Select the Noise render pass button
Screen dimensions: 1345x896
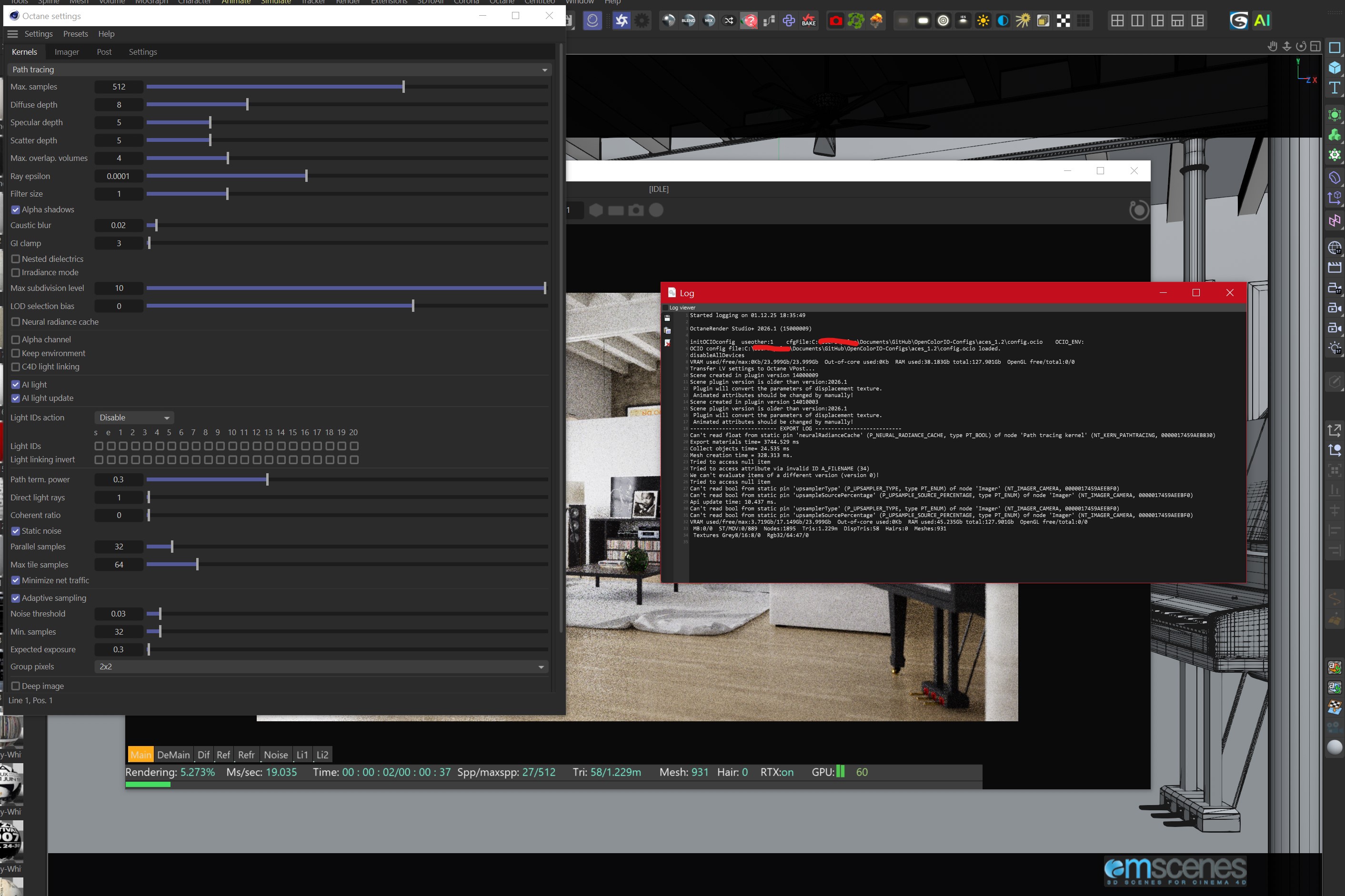coord(275,755)
